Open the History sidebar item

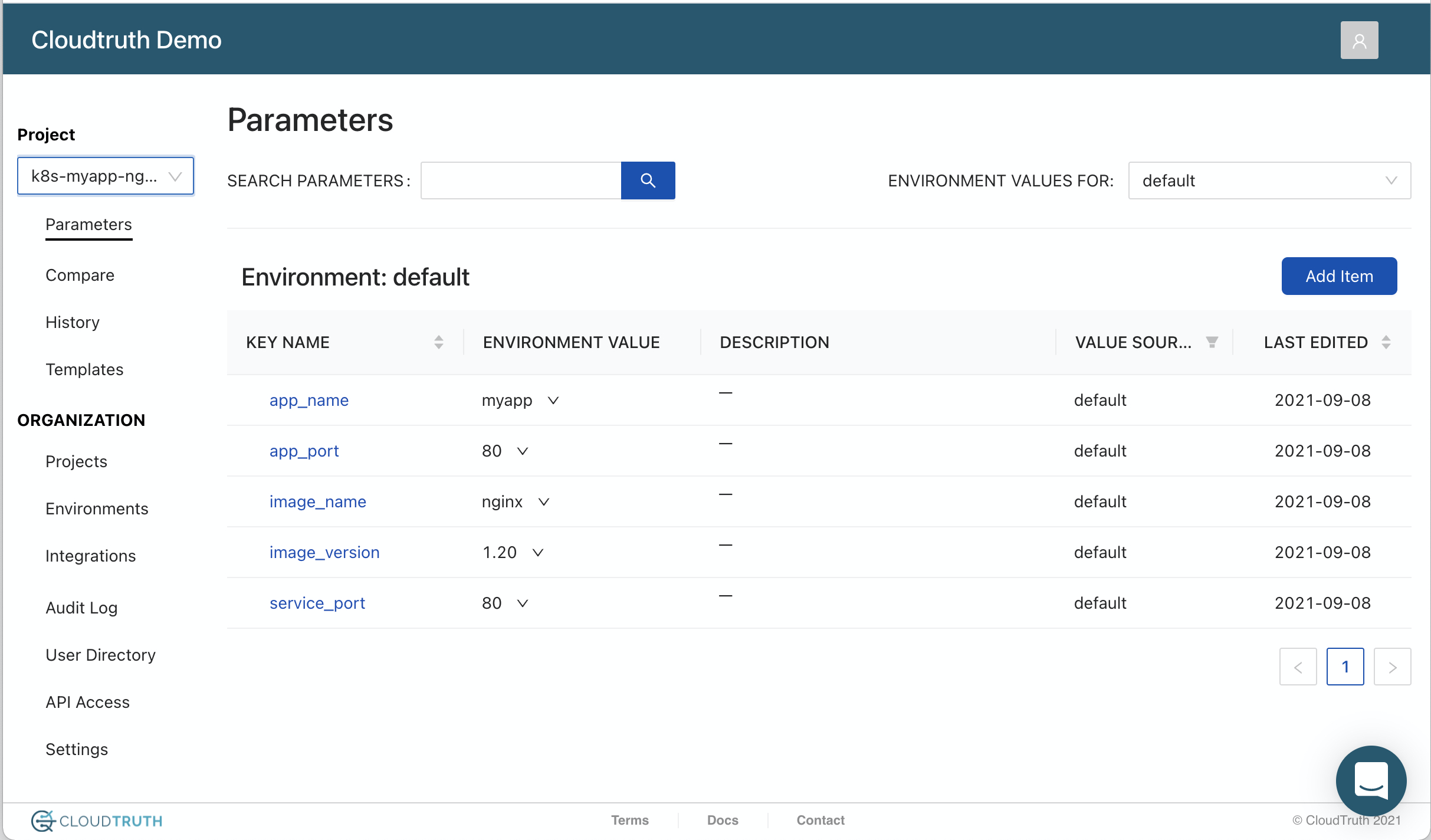point(73,323)
